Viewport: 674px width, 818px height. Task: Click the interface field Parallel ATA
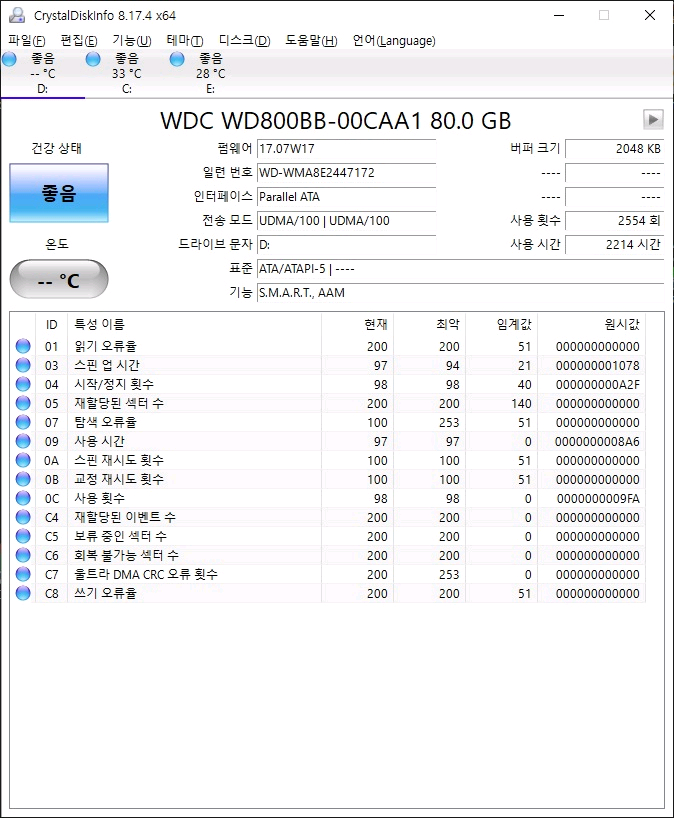click(346, 197)
